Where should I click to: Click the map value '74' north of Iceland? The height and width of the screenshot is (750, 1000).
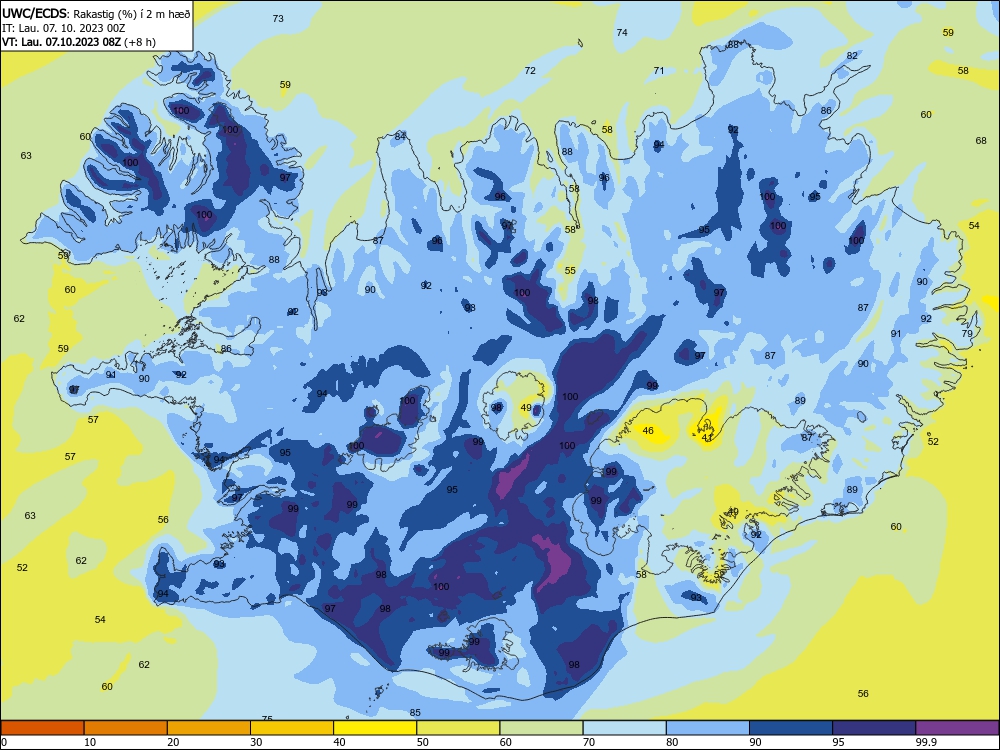622,33
